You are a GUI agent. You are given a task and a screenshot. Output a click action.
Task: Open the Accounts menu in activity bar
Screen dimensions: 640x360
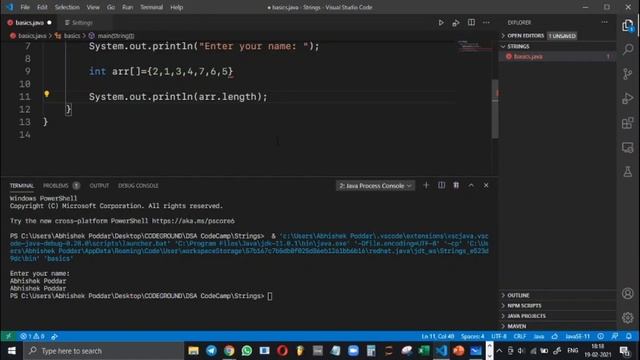(x=628, y=293)
